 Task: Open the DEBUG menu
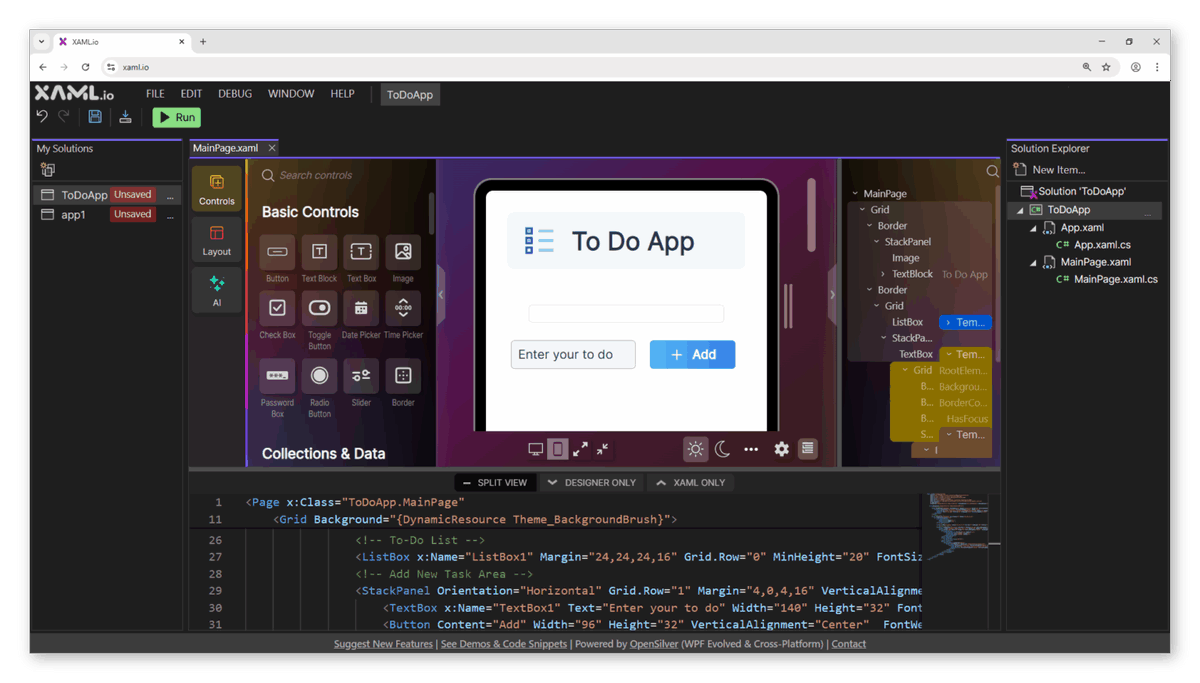pos(235,94)
